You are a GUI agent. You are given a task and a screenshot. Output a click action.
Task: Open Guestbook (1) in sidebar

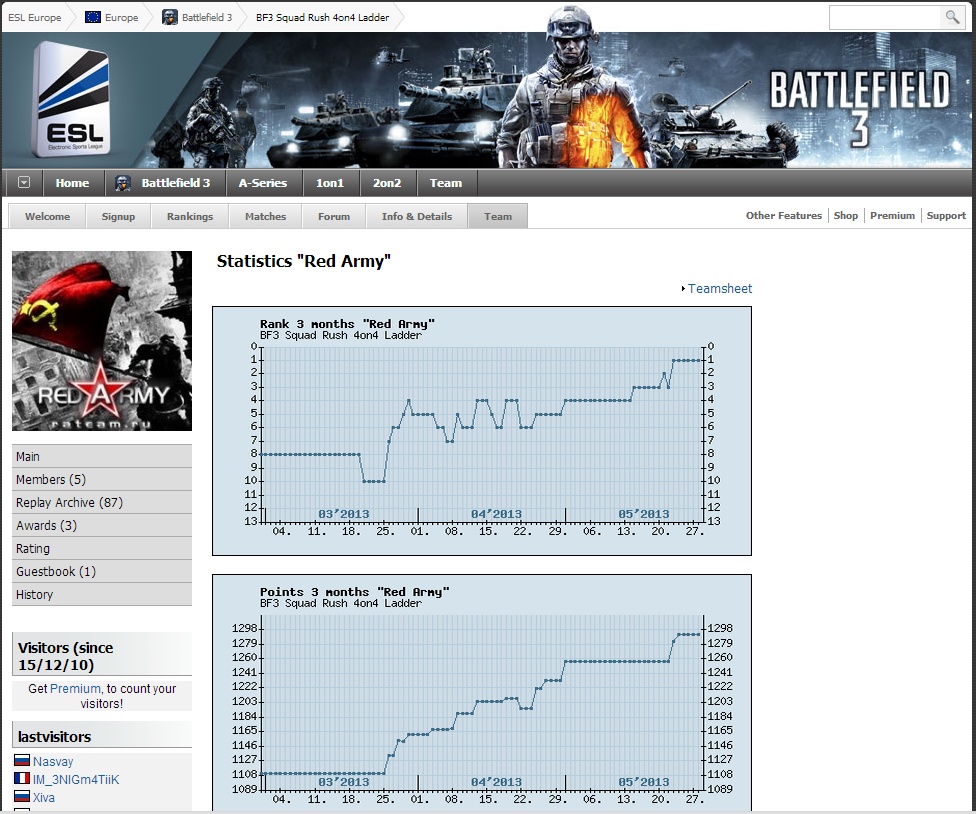[102, 571]
